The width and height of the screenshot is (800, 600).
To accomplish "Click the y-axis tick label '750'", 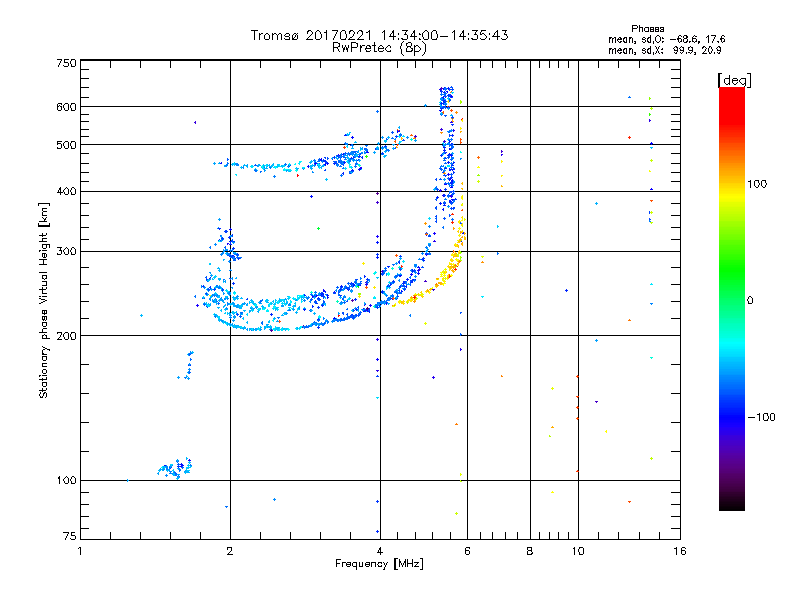I will (x=67, y=63).
